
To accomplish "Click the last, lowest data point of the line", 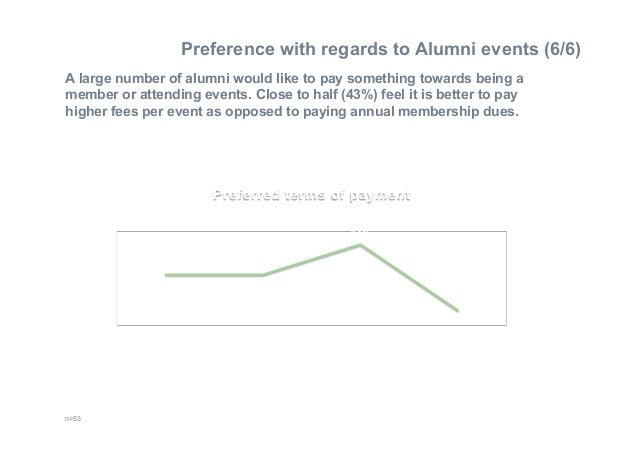I will [457, 311].
